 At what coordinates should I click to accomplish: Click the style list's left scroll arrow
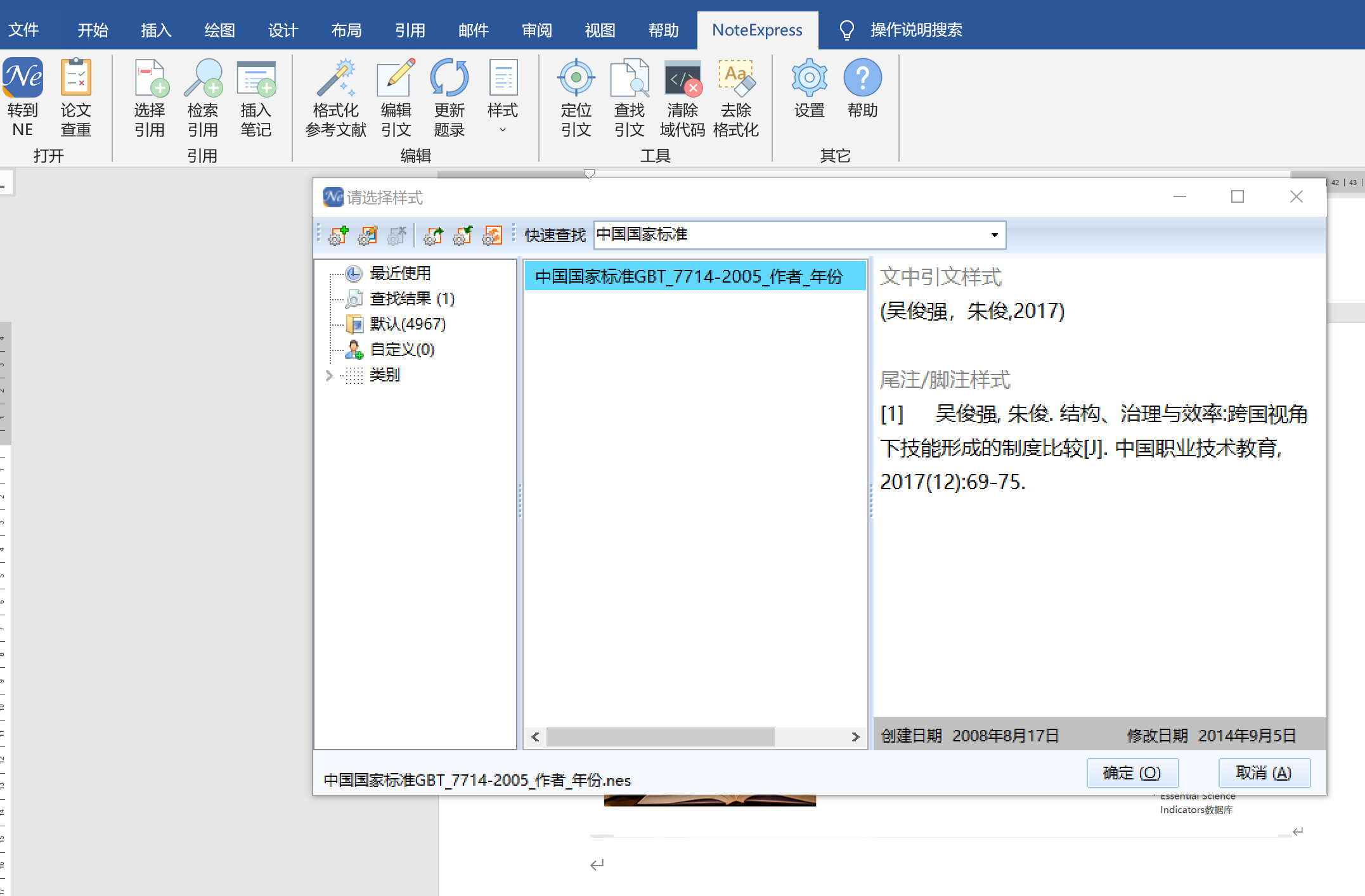coord(536,736)
